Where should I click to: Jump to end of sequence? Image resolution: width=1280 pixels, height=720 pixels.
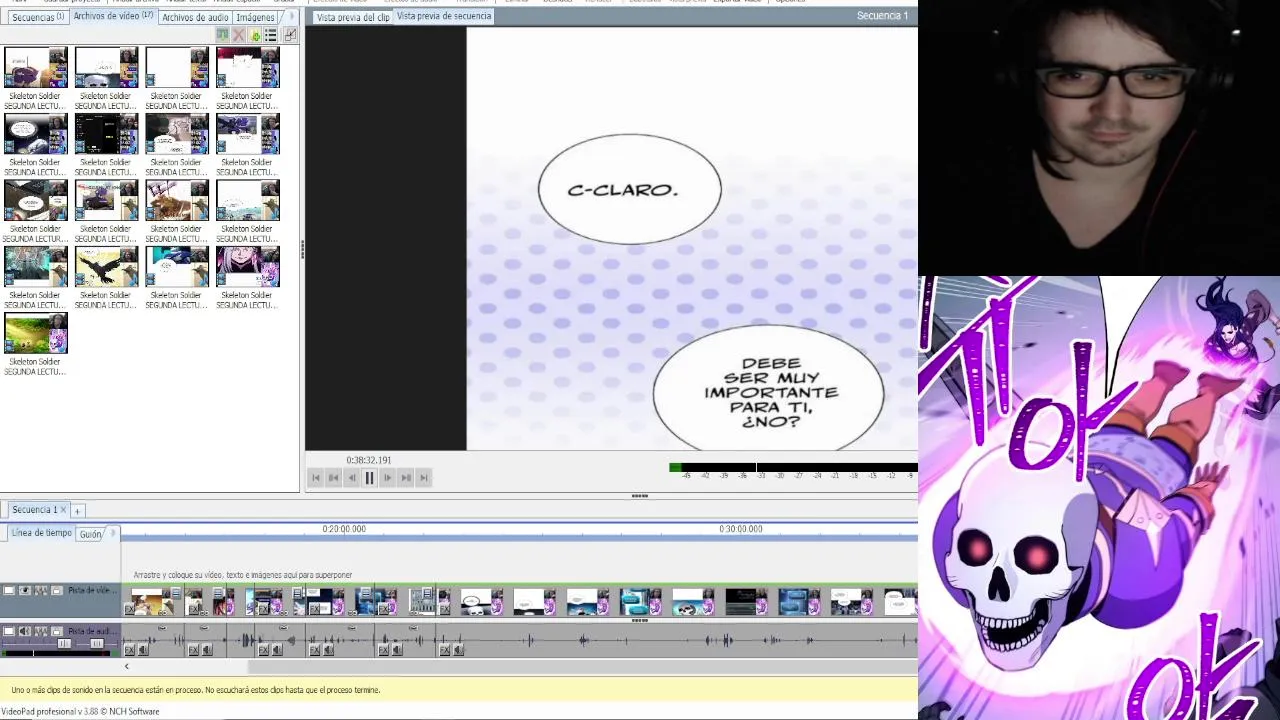(x=423, y=478)
